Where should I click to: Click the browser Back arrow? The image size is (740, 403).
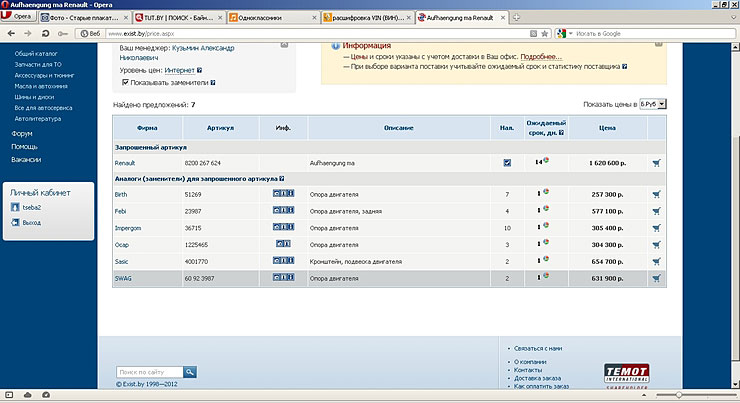coord(11,34)
